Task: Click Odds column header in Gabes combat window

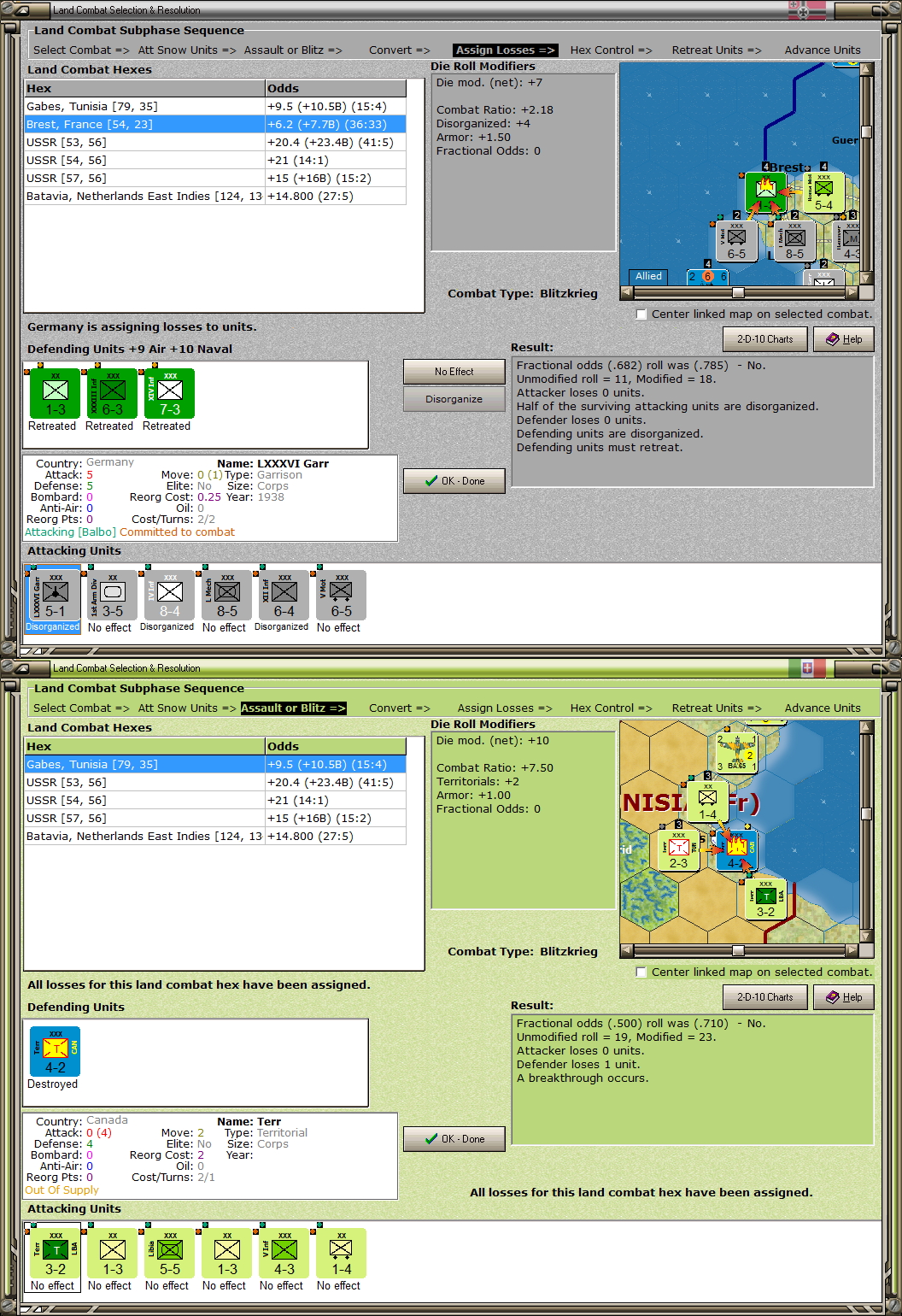Action: click(336, 746)
